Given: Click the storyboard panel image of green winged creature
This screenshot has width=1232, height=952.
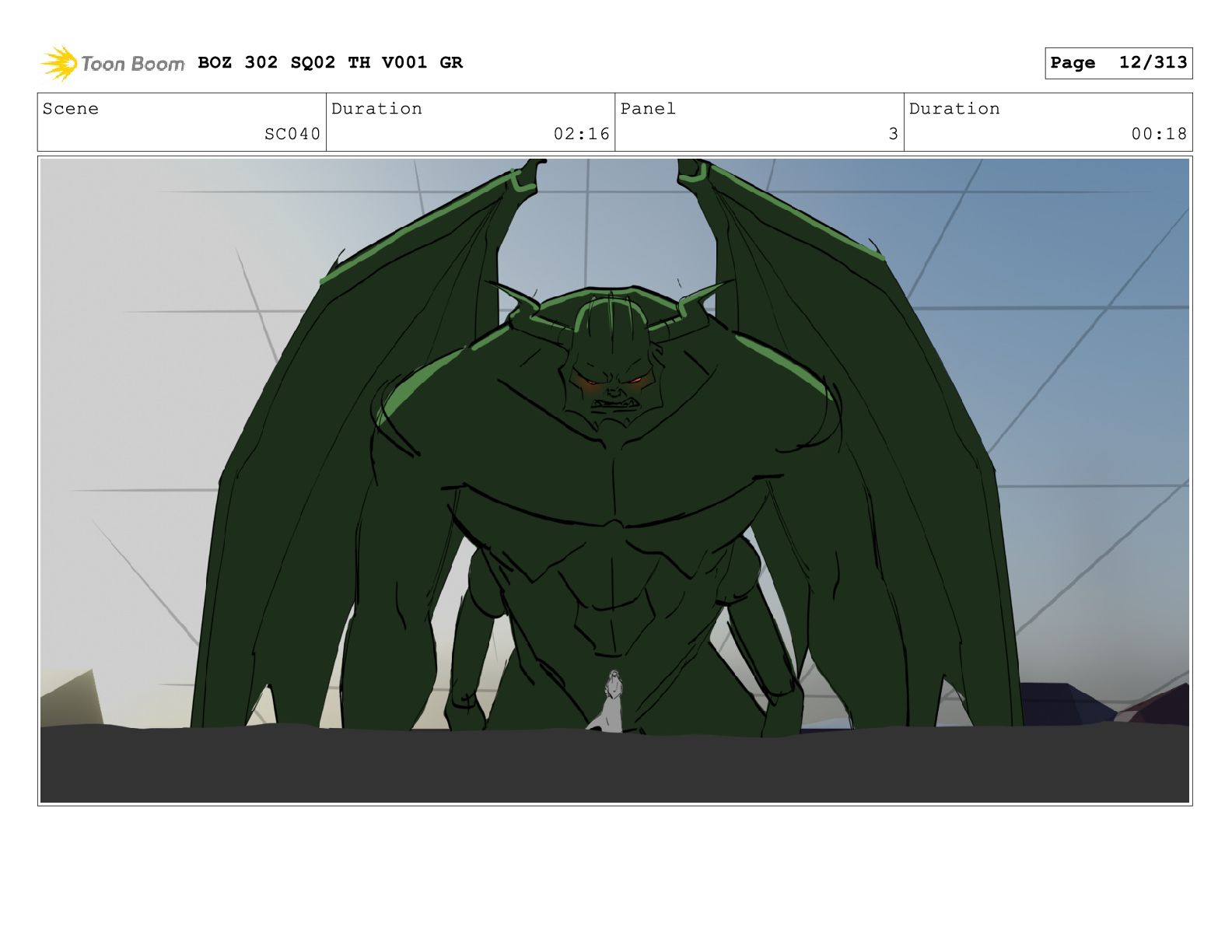Looking at the screenshot, I should (614, 481).
